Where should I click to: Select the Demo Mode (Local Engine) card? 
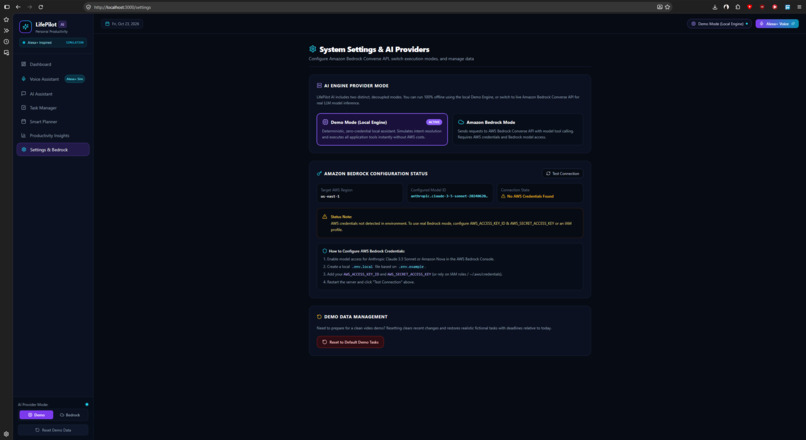click(x=382, y=130)
